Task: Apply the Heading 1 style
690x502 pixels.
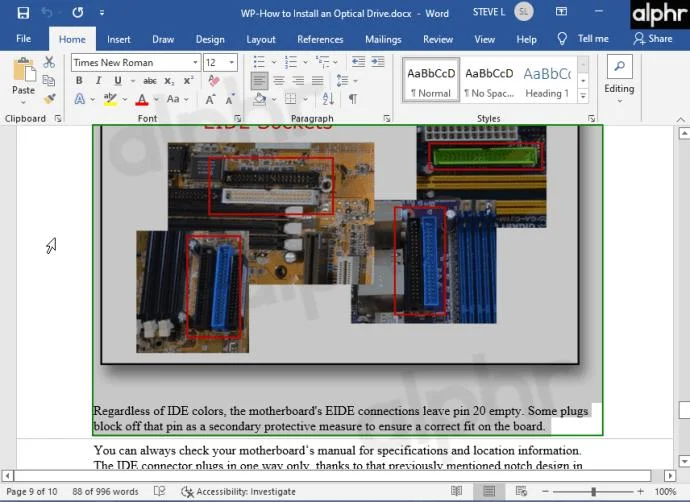Action: [547, 80]
